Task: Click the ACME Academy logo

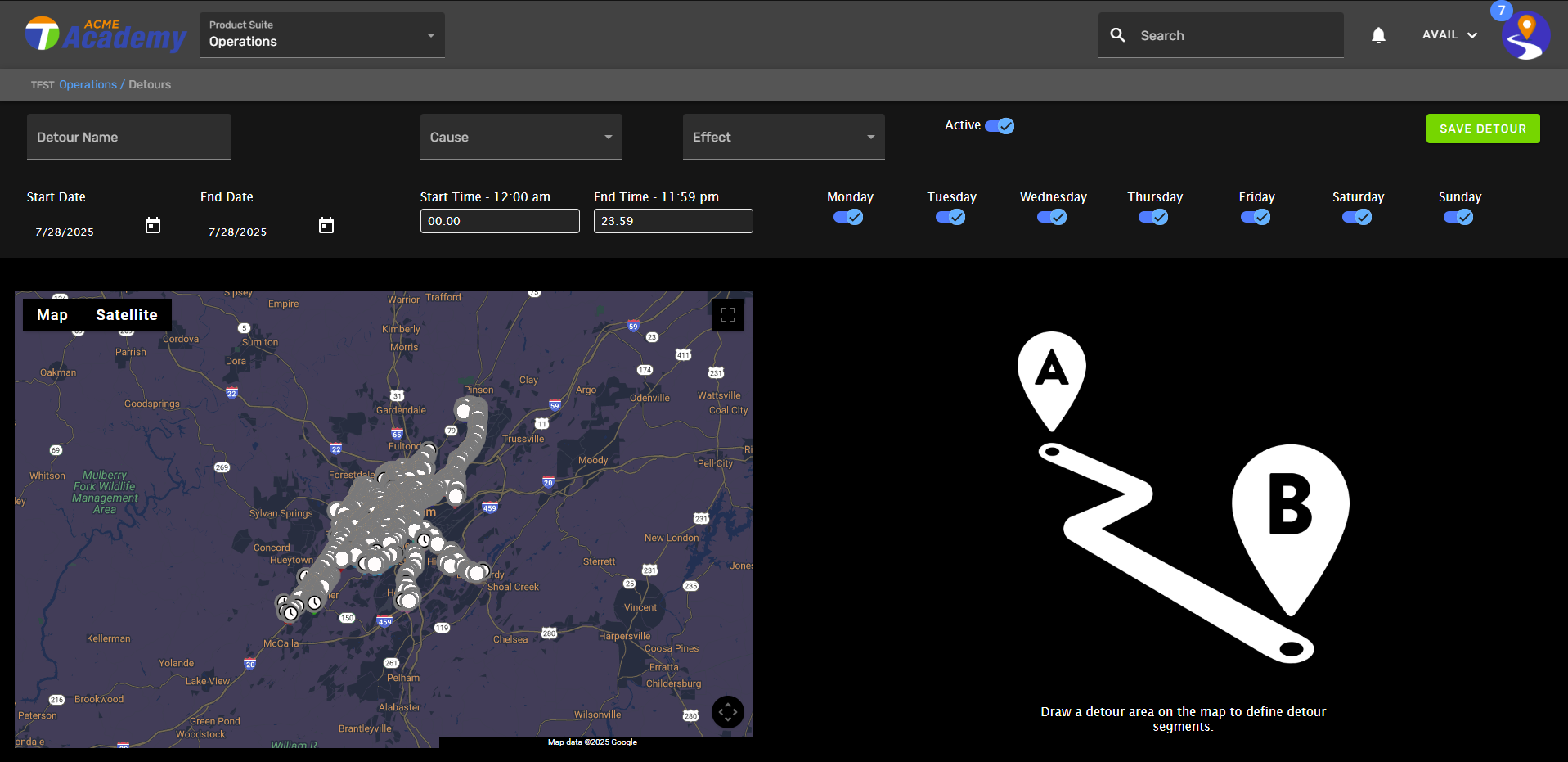Action: click(106, 35)
